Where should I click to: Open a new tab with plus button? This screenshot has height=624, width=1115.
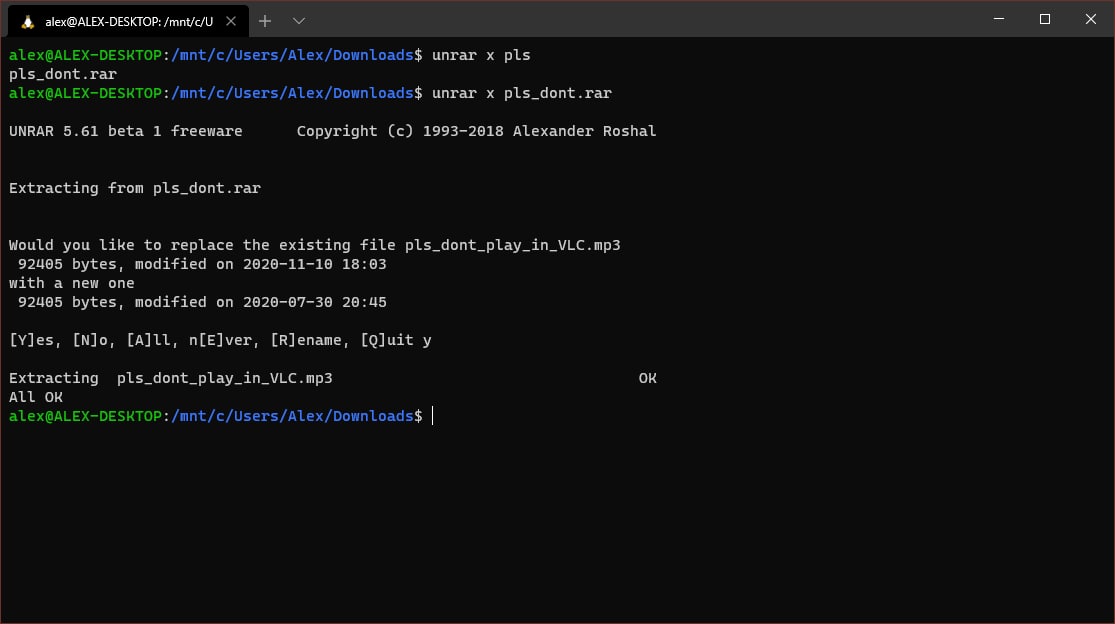click(x=265, y=21)
